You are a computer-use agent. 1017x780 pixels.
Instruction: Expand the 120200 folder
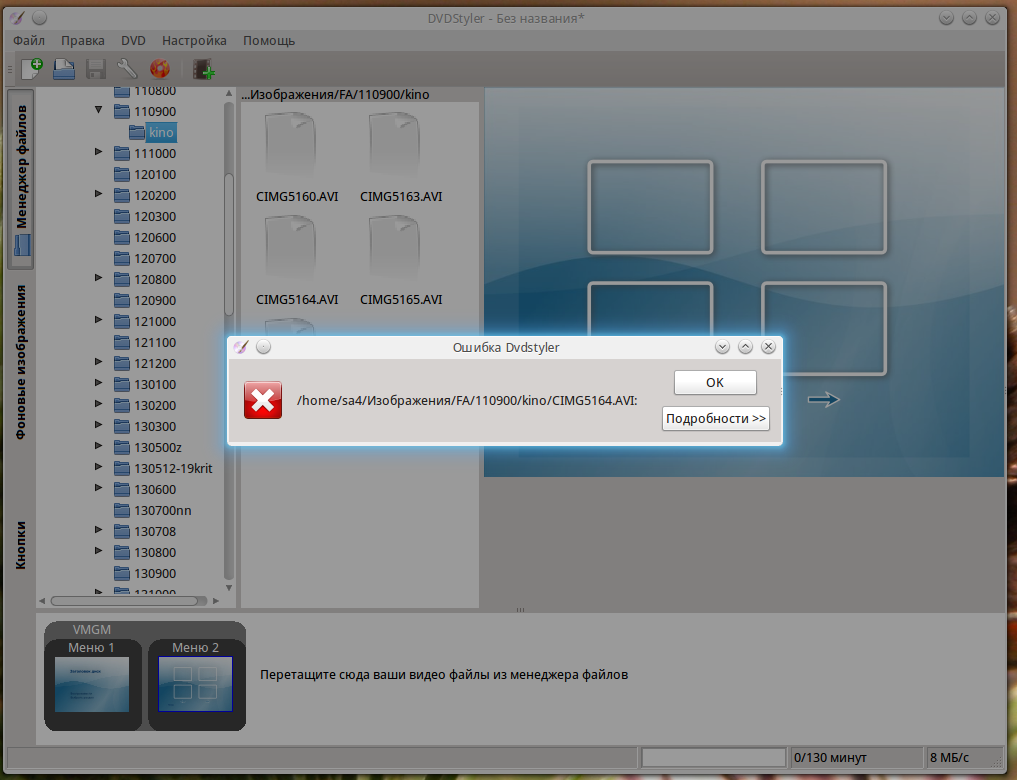click(x=99, y=194)
